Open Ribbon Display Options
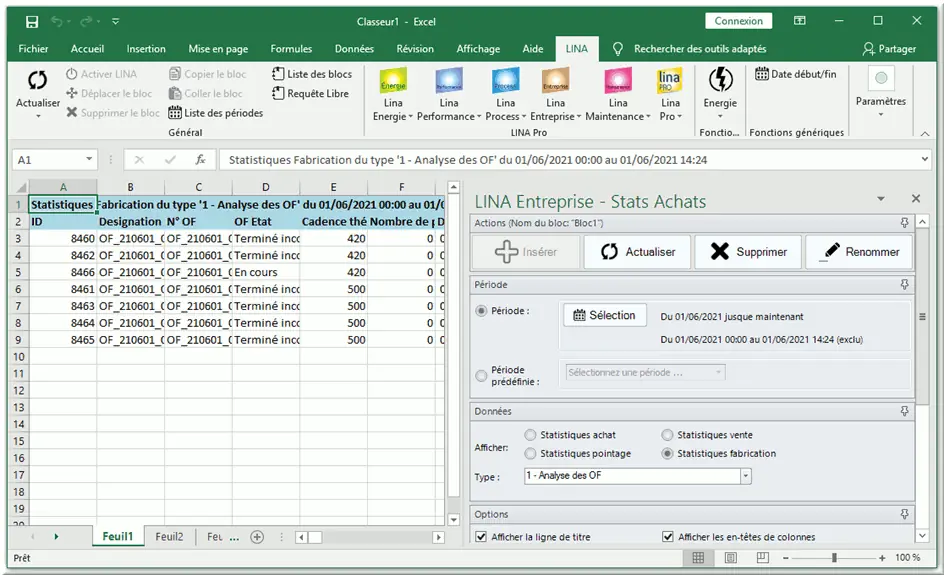This screenshot has width=944, height=575. pos(800,20)
